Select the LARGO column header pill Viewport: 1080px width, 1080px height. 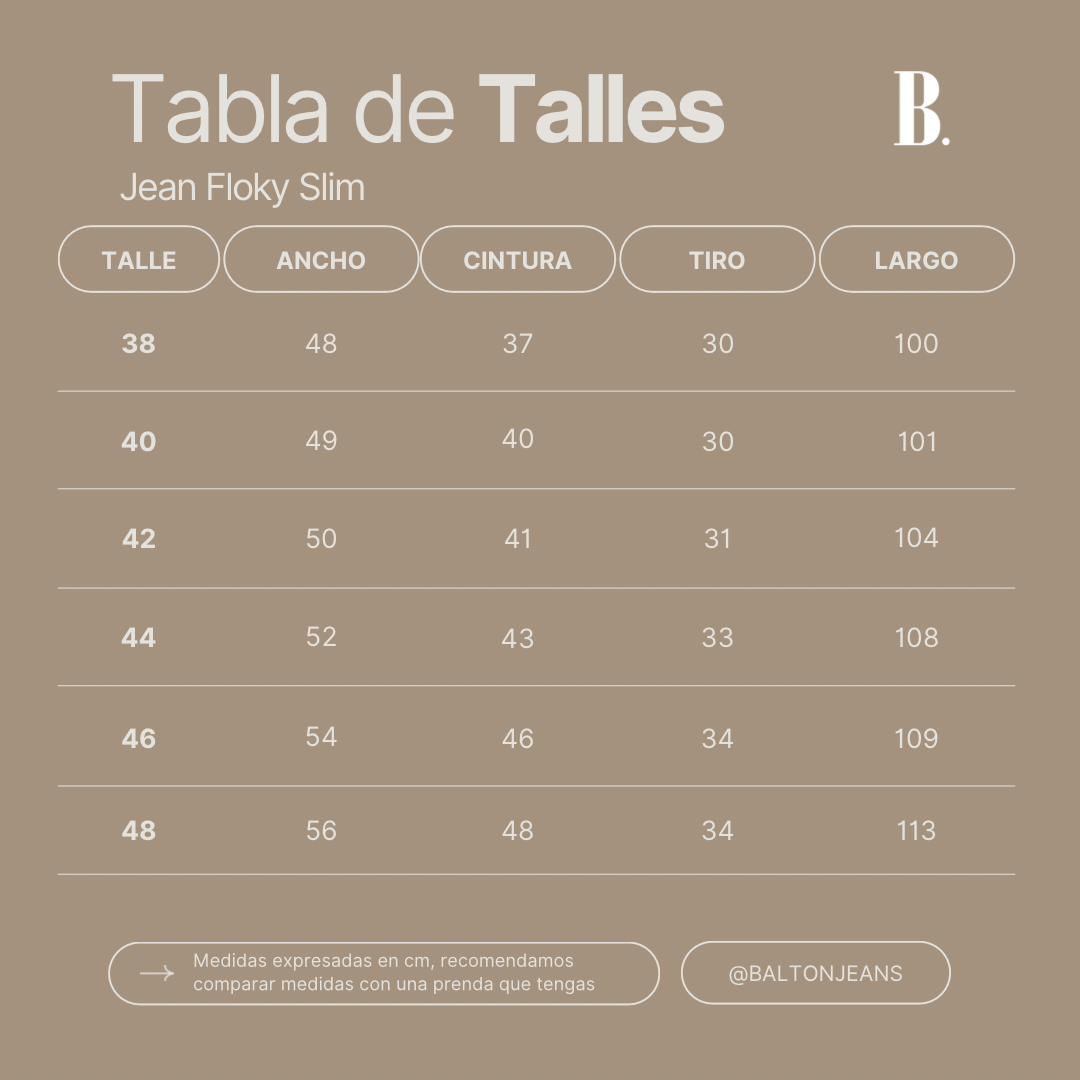(917, 259)
